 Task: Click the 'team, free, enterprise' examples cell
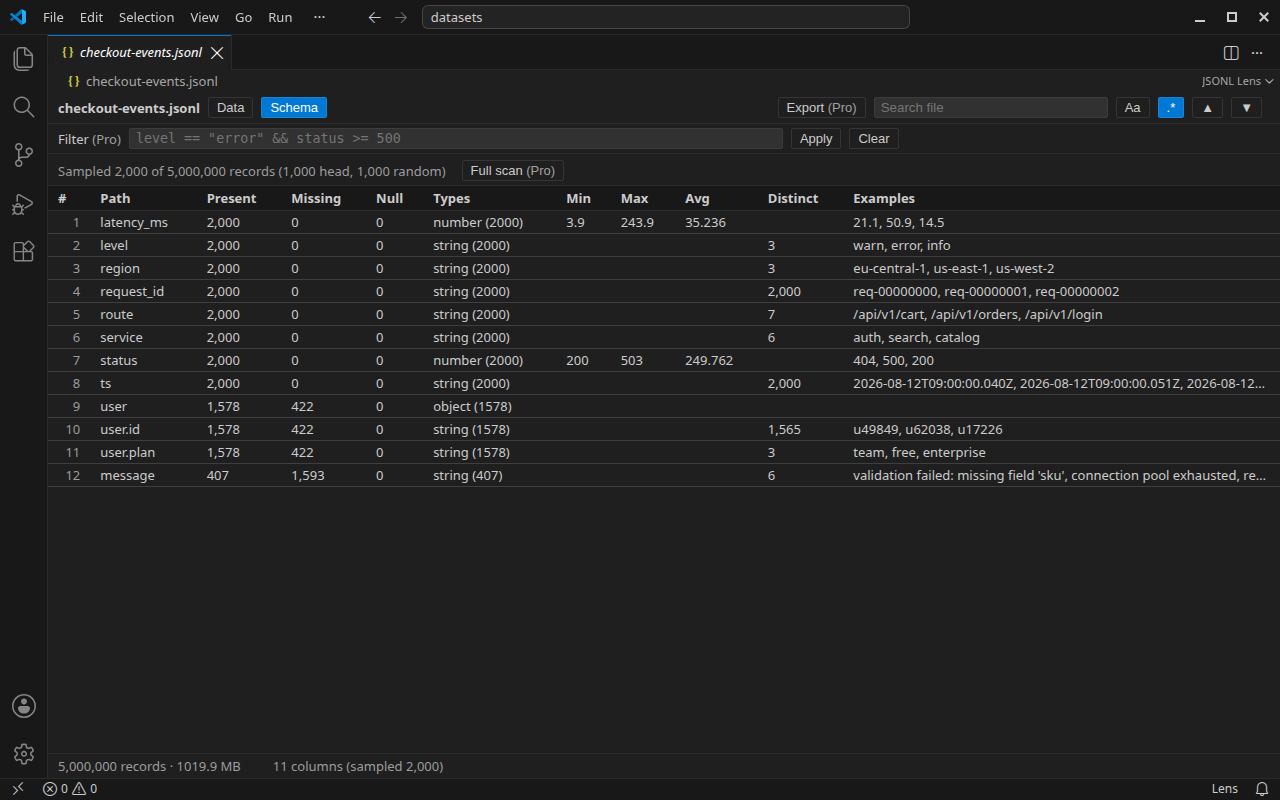pos(919,452)
